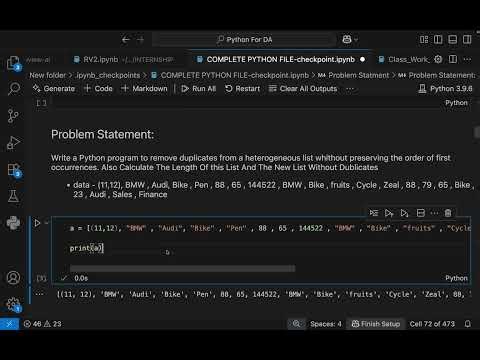Add a new Code cell
Viewport: 480px width, 360px height.
pos(98,89)
